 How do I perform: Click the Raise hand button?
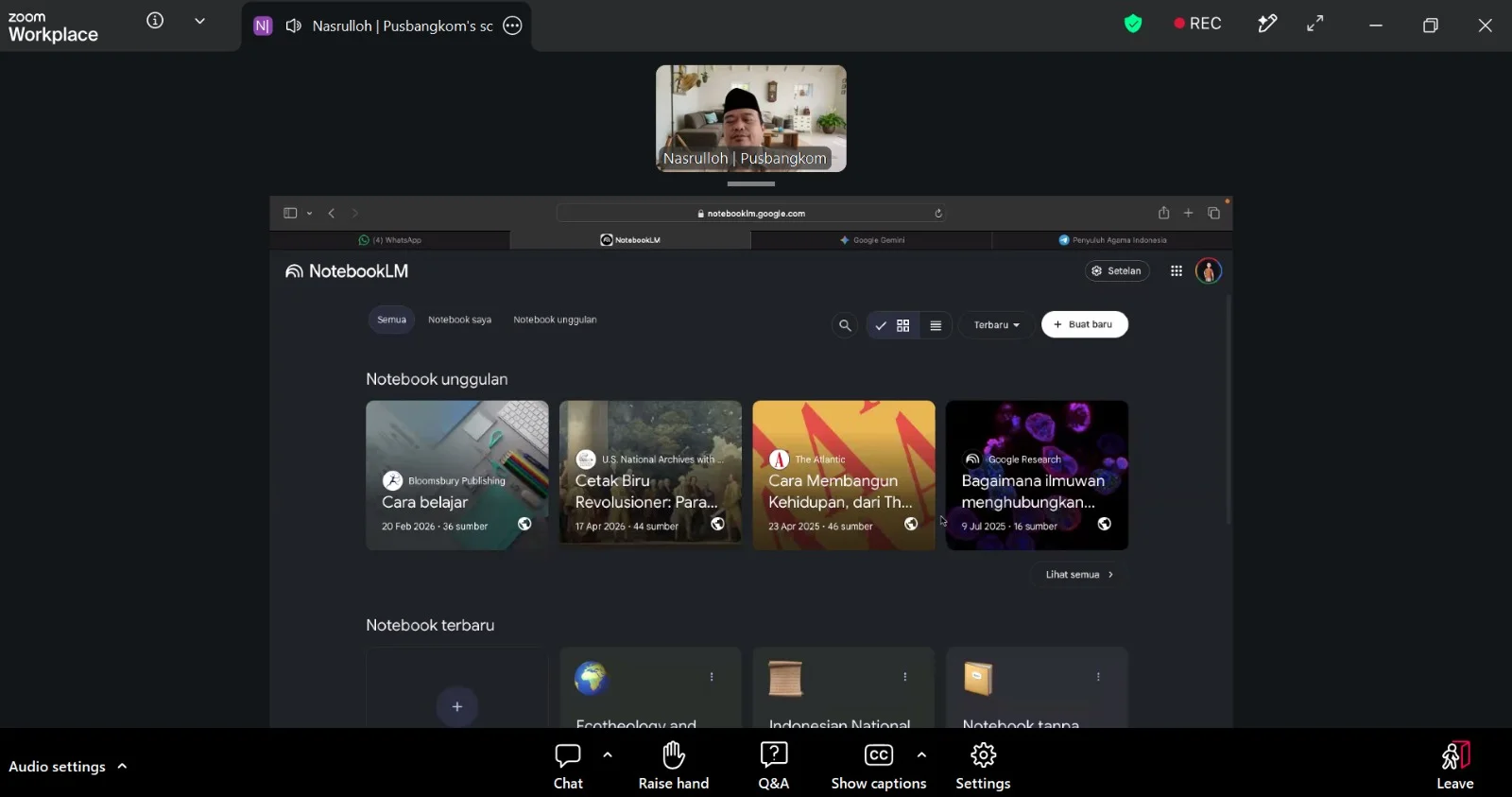(x=674, y=766)
